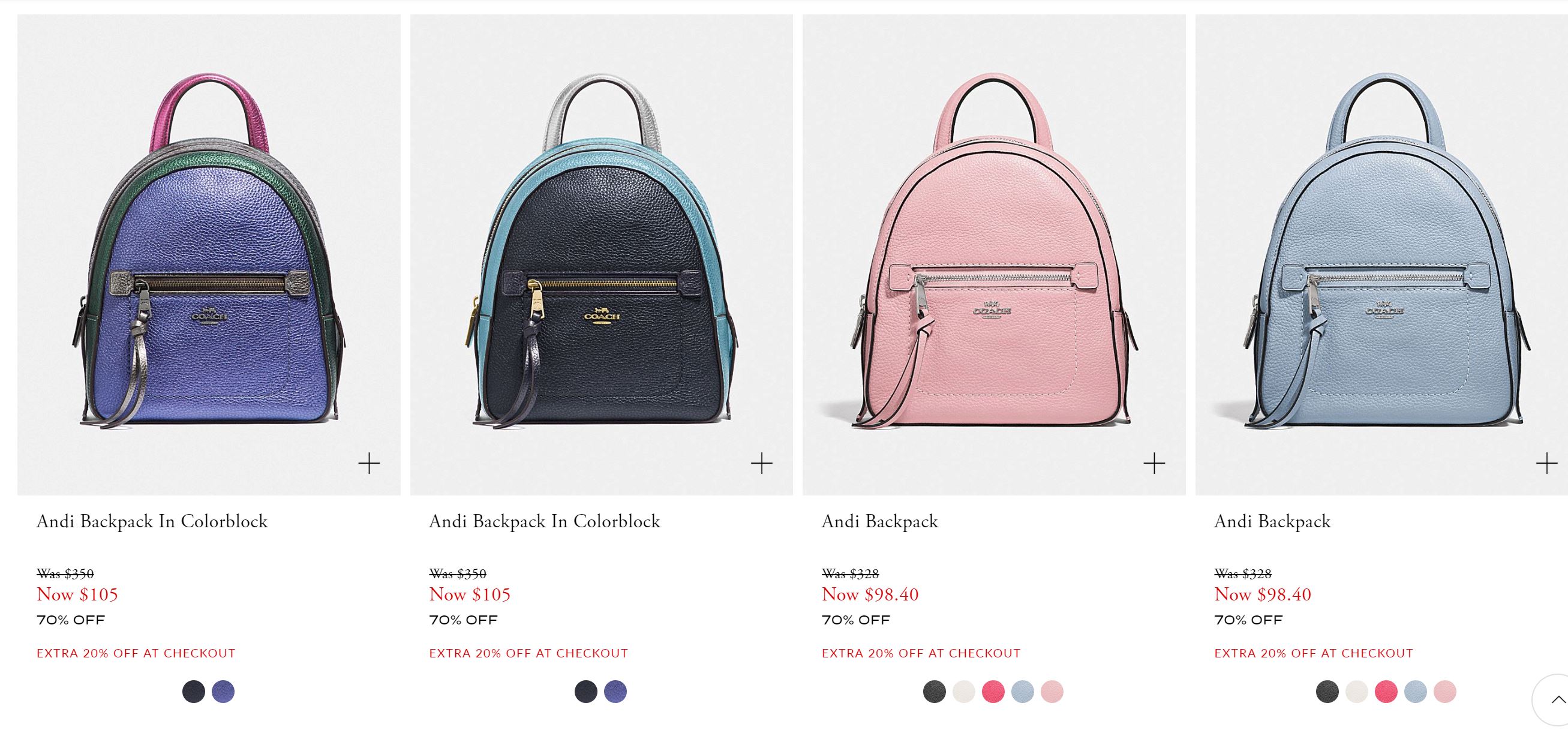Click plus icon on light blue Andi Backpack
Viewport: 1568px width, 736px height.
[1546, 464]
